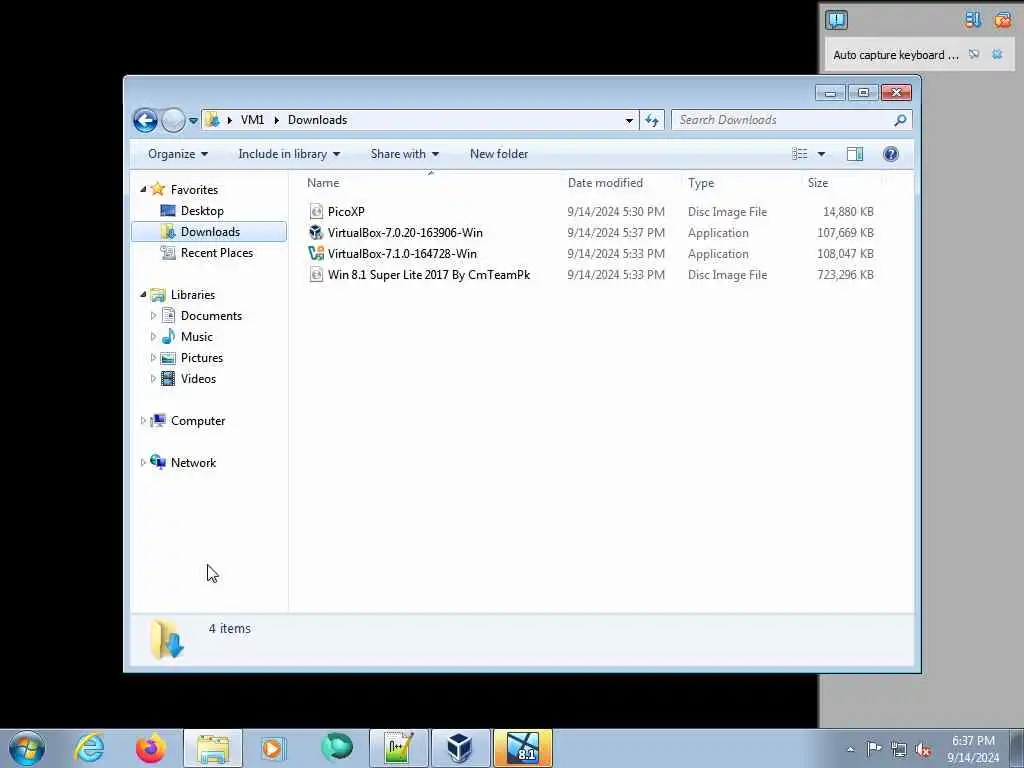This screenshot has width=1024, height=768.
Task: Open the address bar history dropdown
Action: tap(629, 120)
